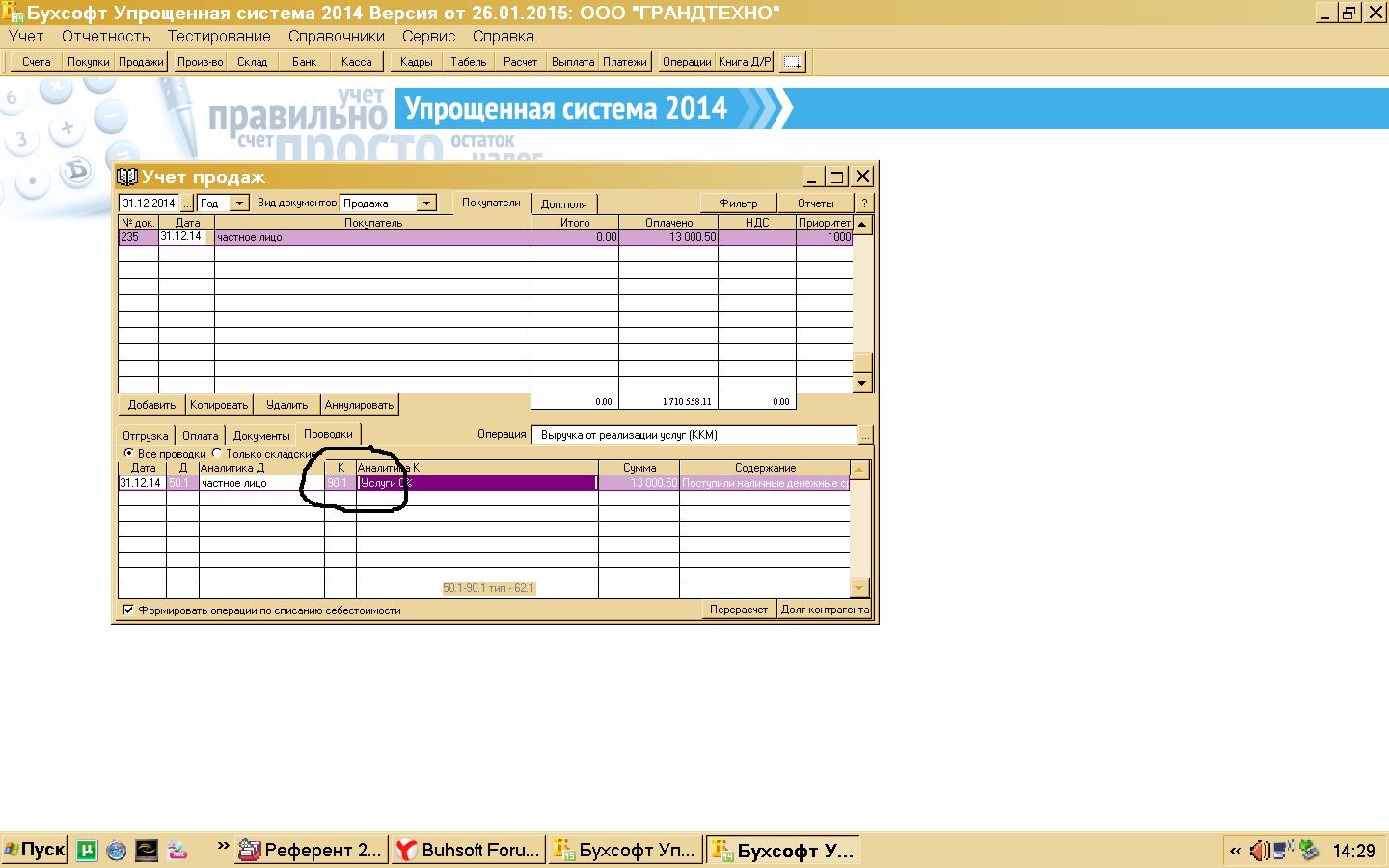Select the Только складские radio button
Screen dimensions: 1389x868
pos(217,453)
